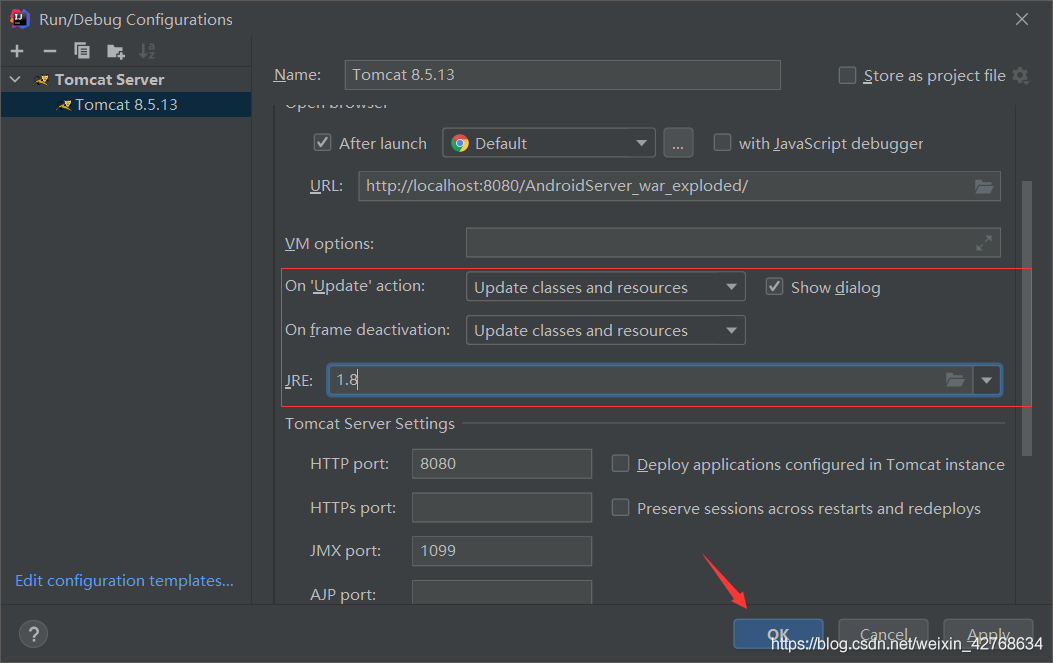This screenshot has height=663, width=1053.
Task: Open the On 'Update' action dropdown
Action: (x=605, y=287)
